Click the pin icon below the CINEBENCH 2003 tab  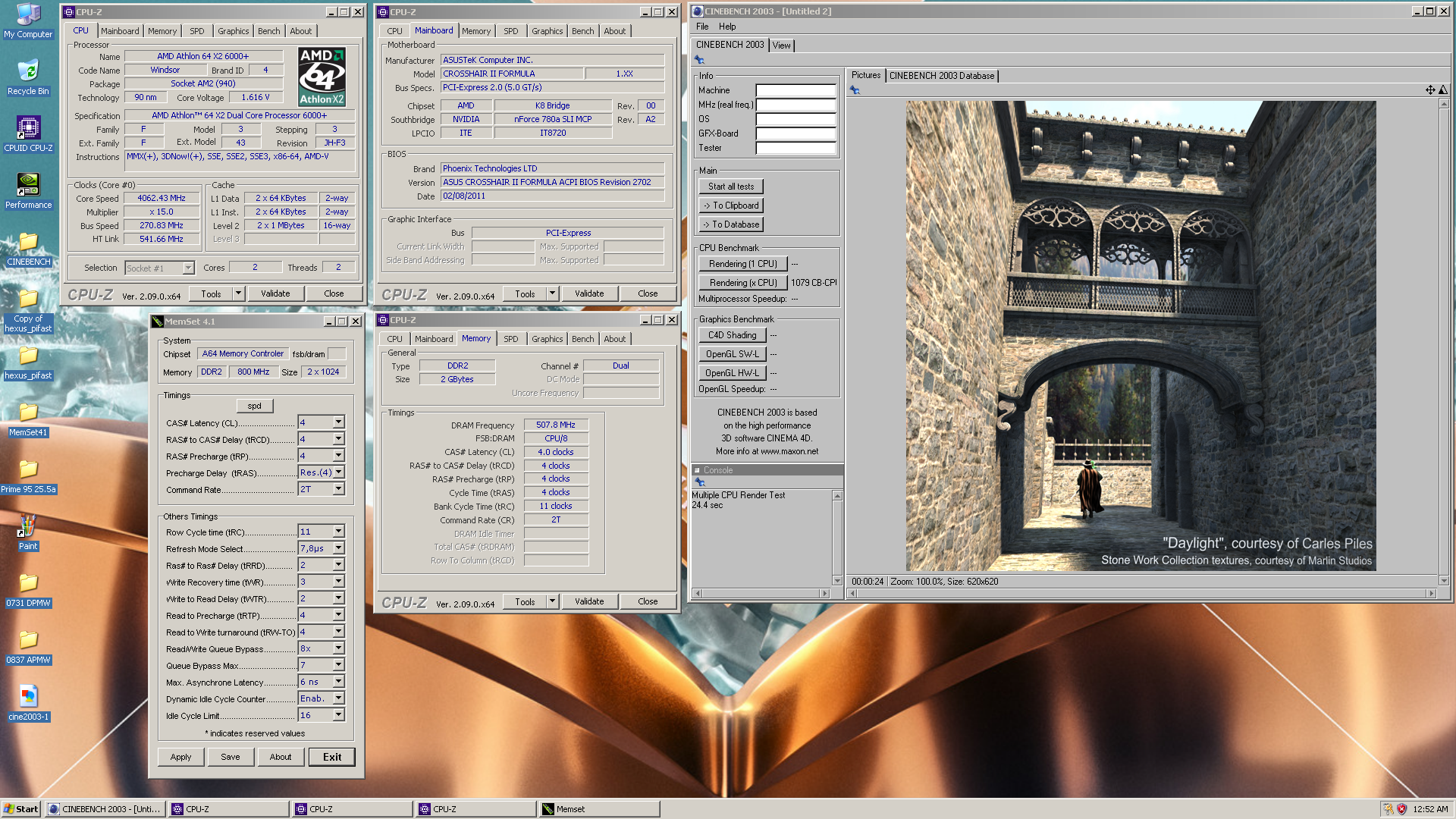pos(699,60)
